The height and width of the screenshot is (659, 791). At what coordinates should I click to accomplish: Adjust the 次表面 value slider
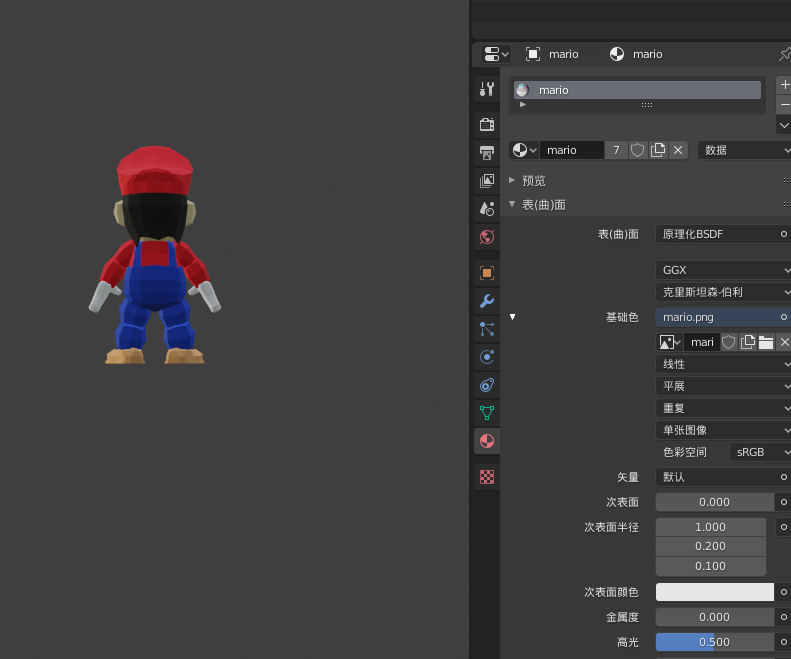click(715, 502)
